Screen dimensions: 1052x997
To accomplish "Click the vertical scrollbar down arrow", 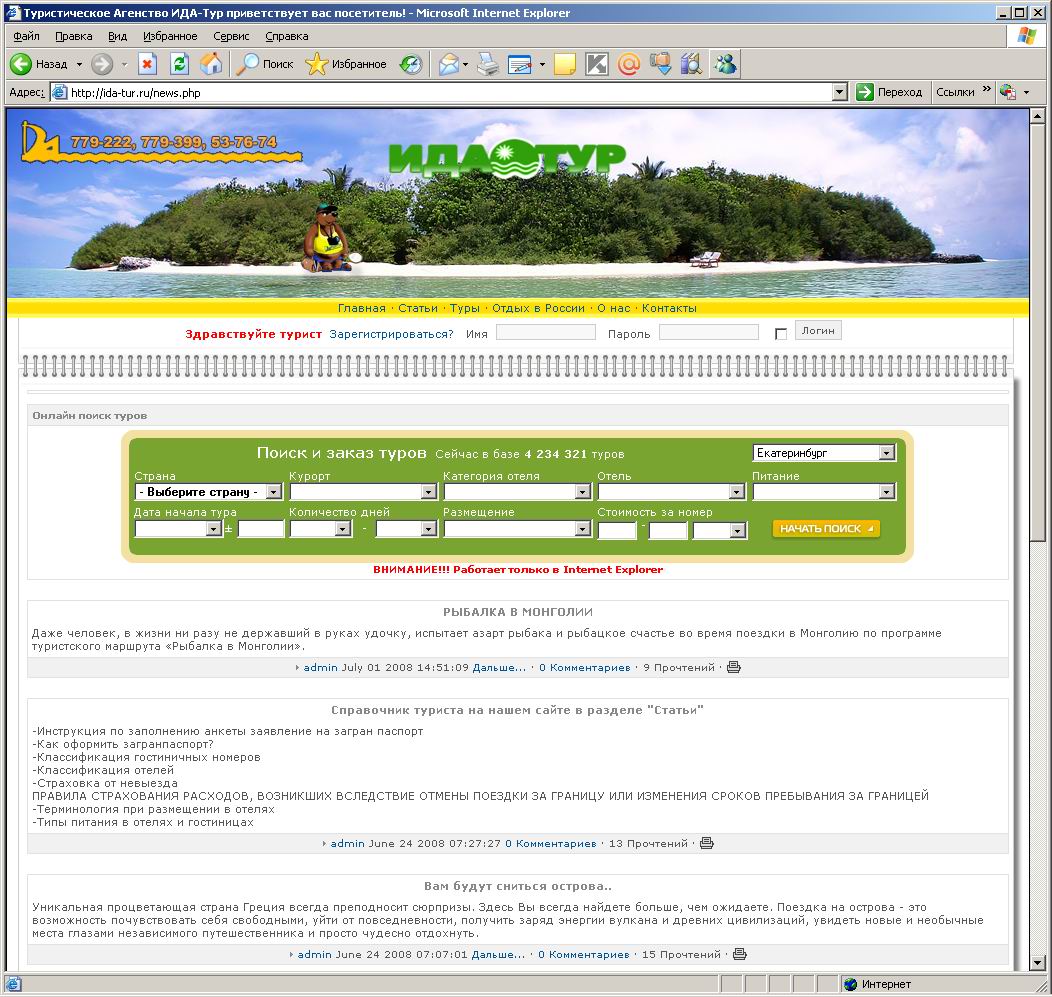I will (1037, 962).
